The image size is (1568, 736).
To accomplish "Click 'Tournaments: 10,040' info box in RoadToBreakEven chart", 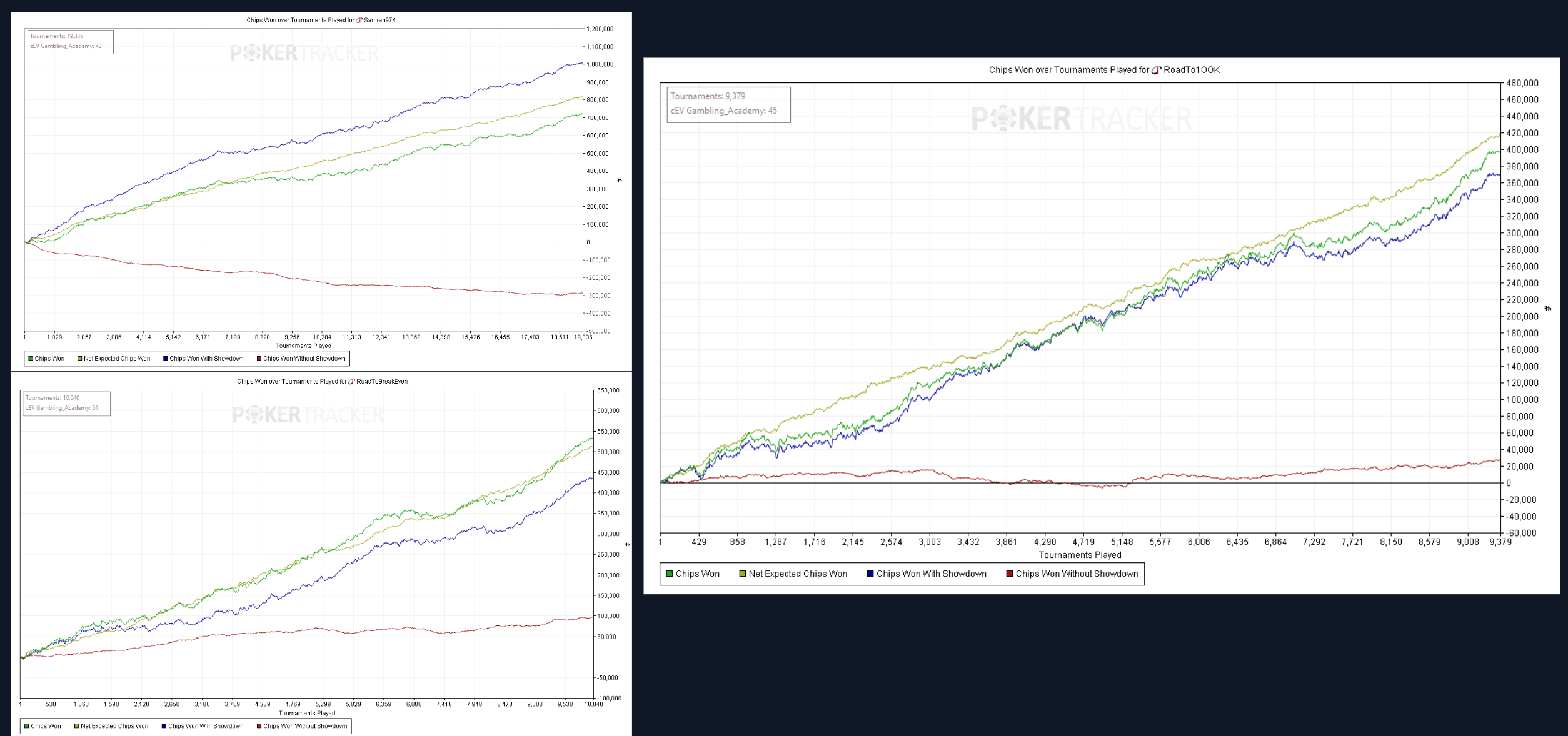I will point(53,398).
